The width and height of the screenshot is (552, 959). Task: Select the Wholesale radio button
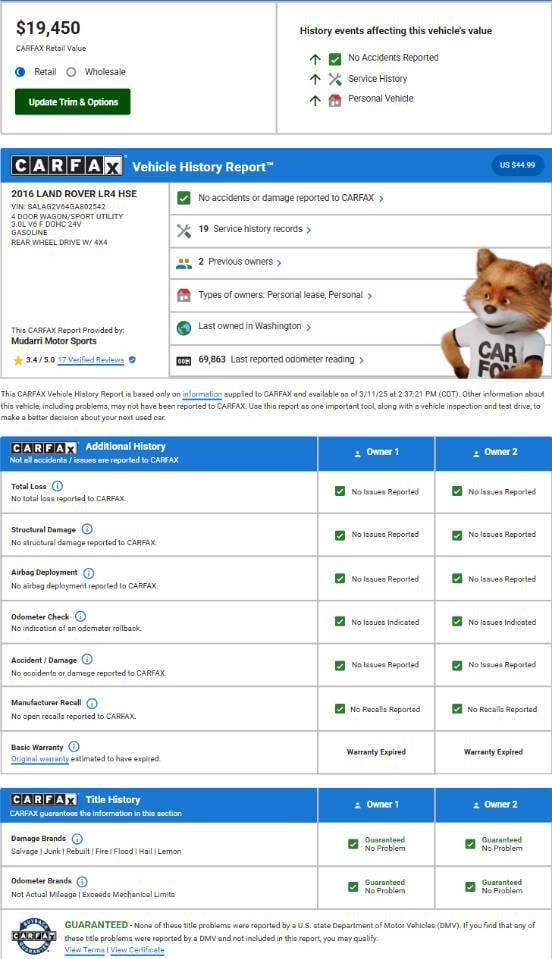[x=72, y=72]
